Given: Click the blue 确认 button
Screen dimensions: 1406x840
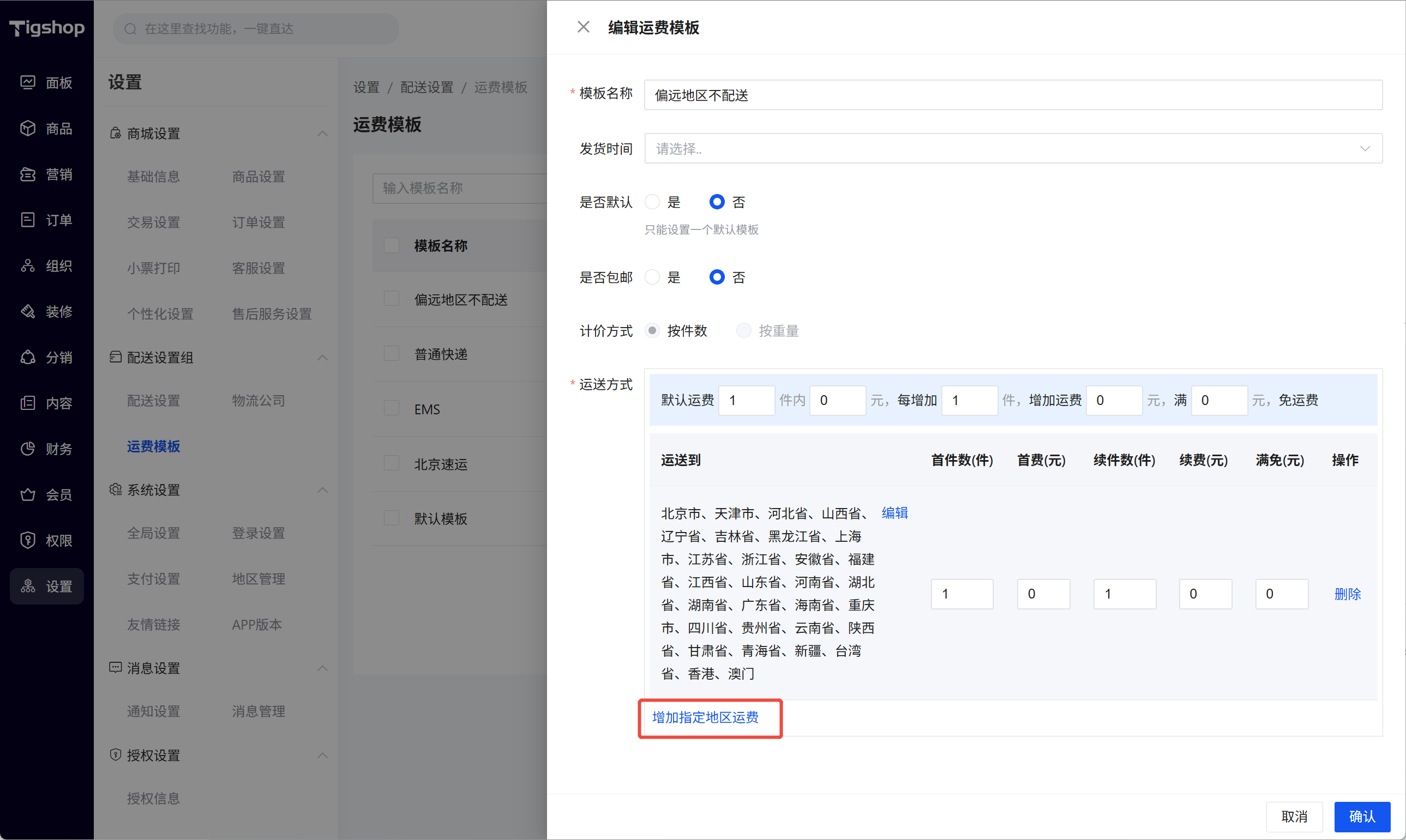Looking at the screenshot, I should 1361,816.
